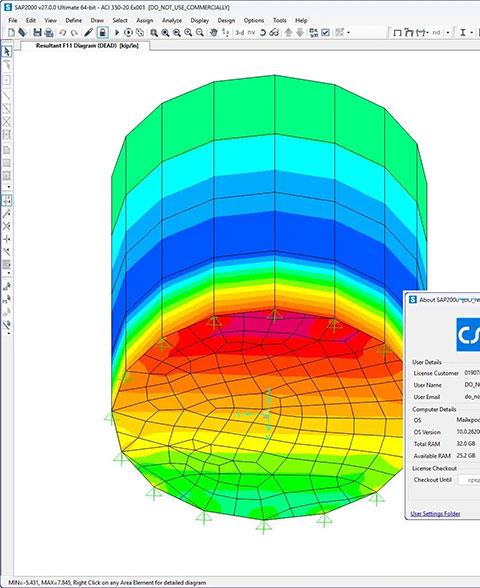Open the View menu
The image size is (480, 588).
coord(50,20)
